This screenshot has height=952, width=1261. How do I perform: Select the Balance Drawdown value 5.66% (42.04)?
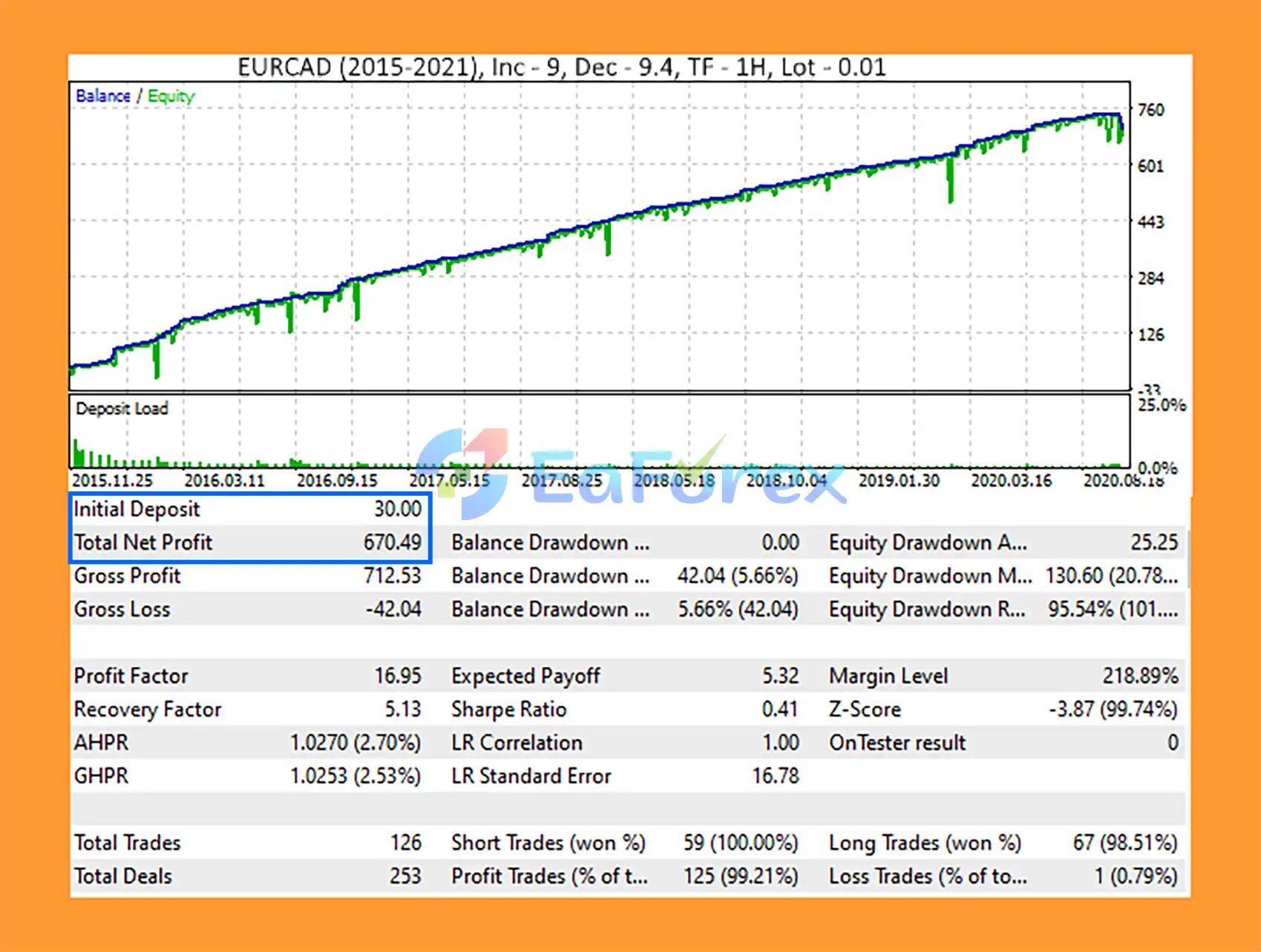tap(738, 609)
